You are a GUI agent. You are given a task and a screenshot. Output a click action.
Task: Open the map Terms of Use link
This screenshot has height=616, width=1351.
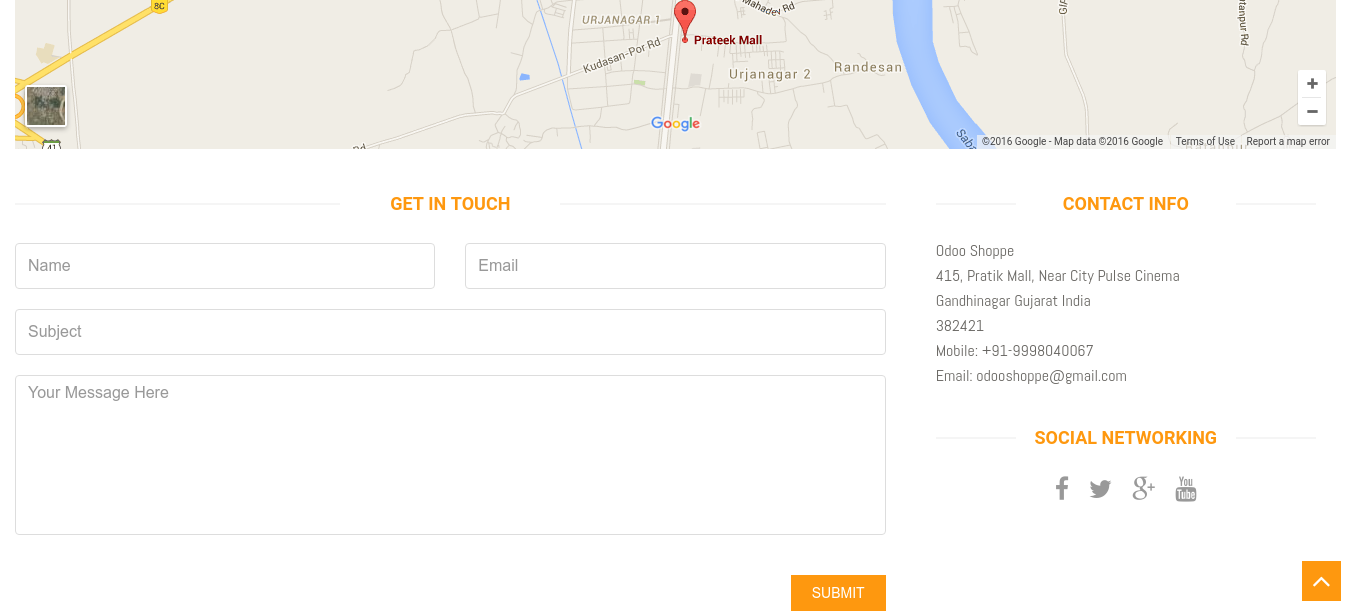(x=1205, y=142)
